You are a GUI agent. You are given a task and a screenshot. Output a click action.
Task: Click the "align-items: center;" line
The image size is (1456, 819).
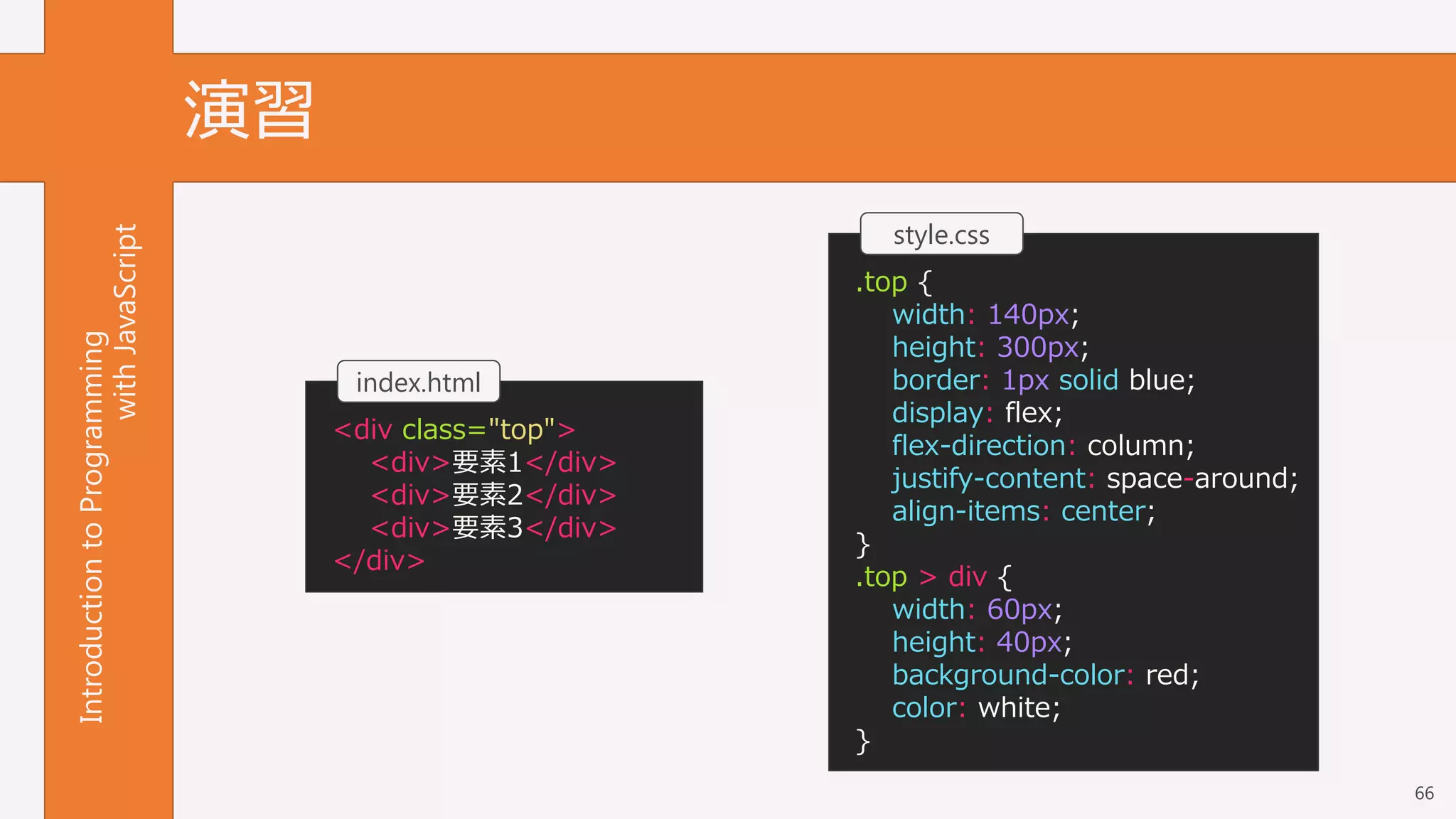coord(1023,511)
